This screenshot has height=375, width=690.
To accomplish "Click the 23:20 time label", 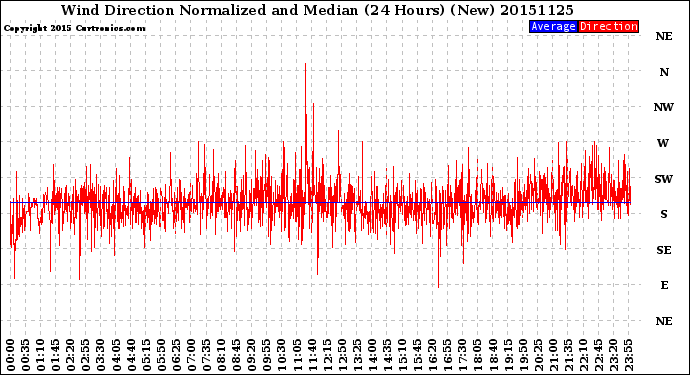I will click(613, 355).
